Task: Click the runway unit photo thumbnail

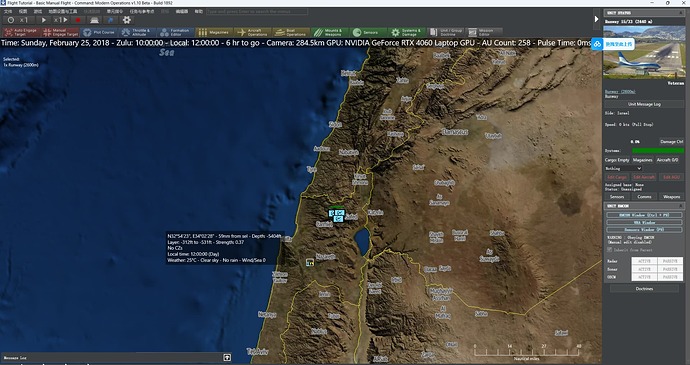Action: pyautogui.click(x=644, y=52)
